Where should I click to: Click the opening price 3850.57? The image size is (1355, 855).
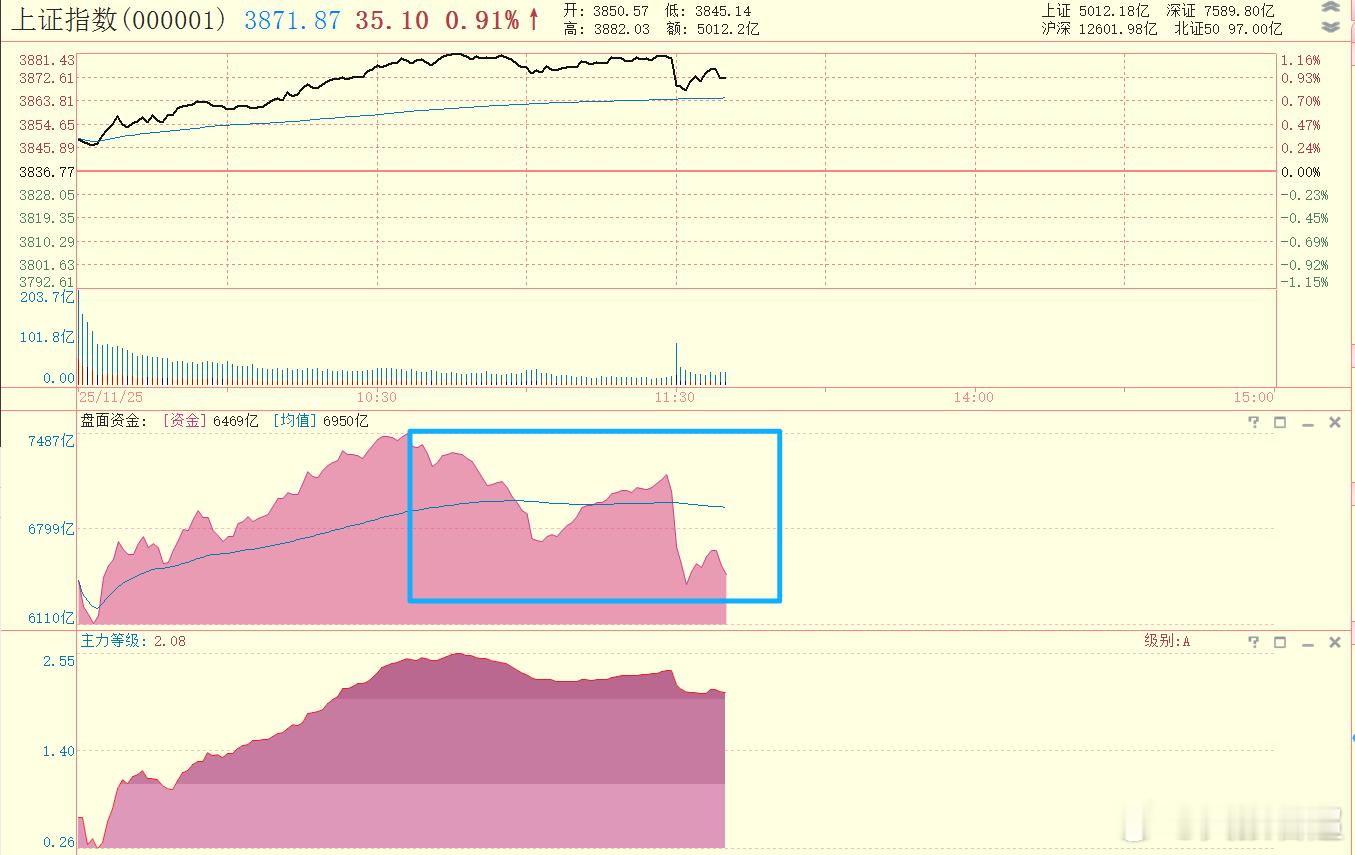620,11
